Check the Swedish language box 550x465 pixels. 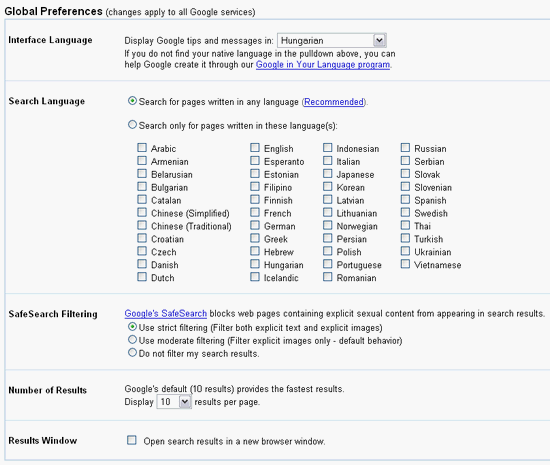pos(405,213)
